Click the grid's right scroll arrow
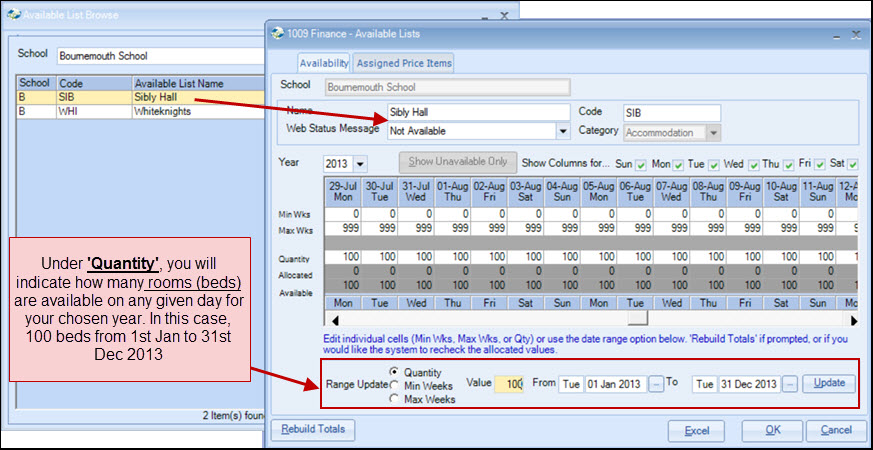The height and width of the screenshot is (450, 873). pos(853,320)
